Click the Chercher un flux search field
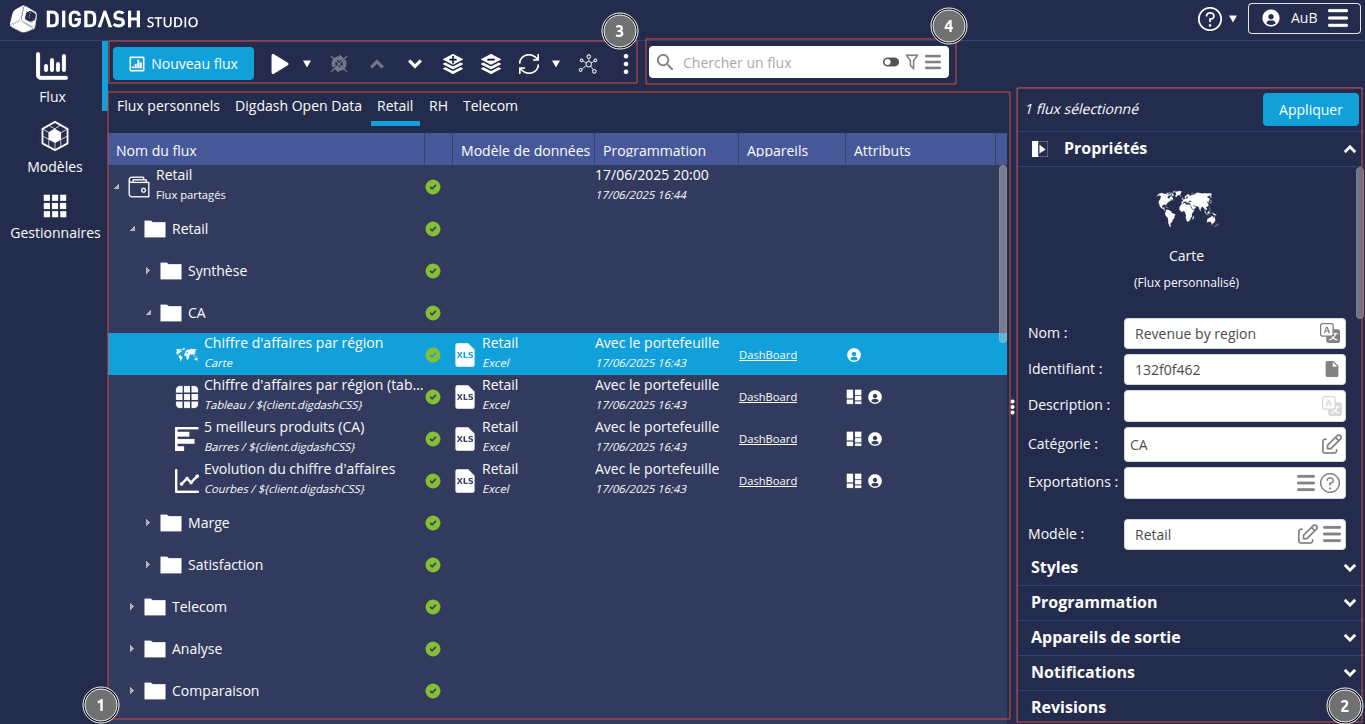The width and height of the screenshot is (1365, 724). [775, 63]
